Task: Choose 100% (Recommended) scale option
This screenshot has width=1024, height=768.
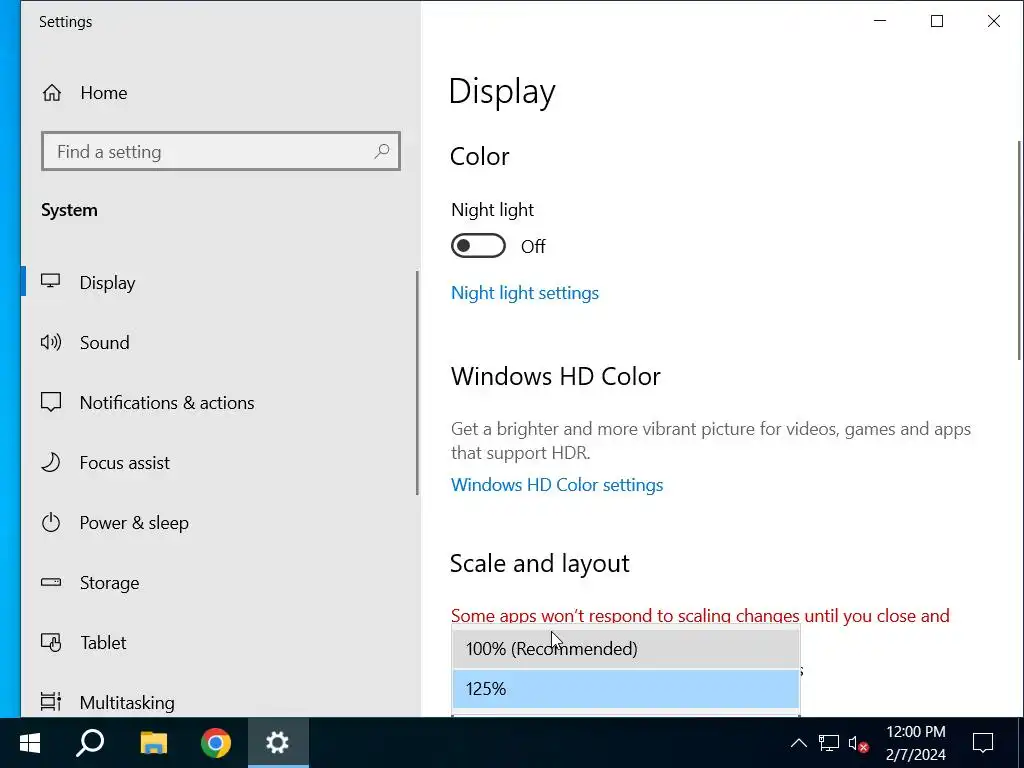Action: (x=626, y=648)
